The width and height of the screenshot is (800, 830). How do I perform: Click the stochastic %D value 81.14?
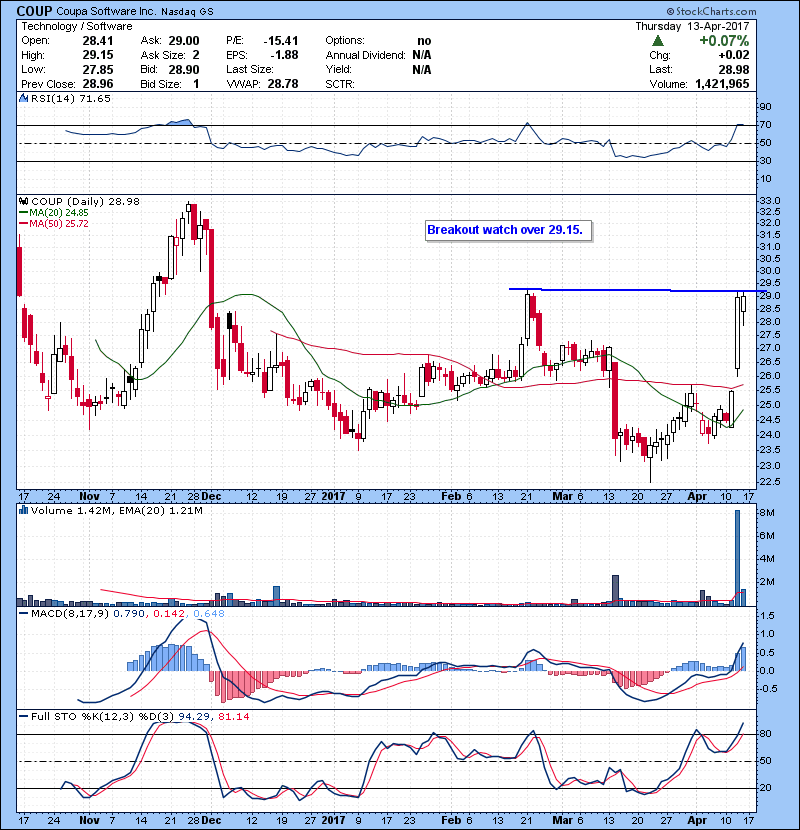coord(233,716)
